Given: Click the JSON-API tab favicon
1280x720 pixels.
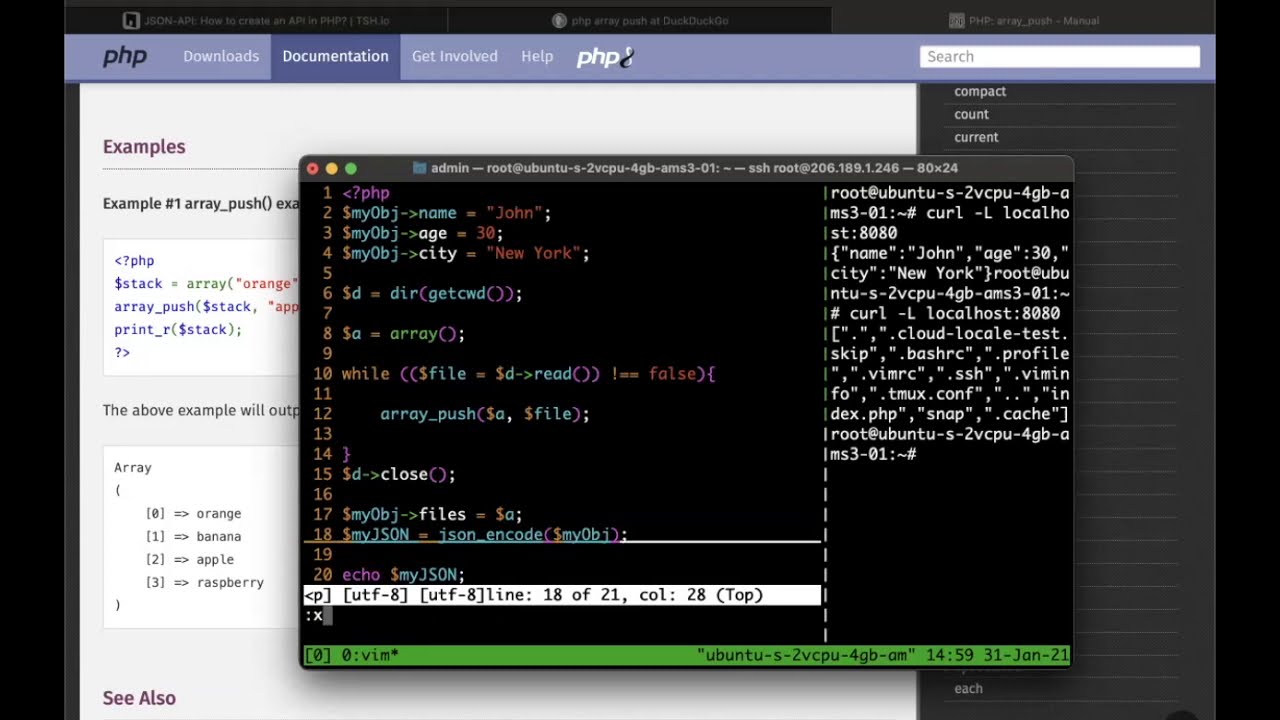Looking at the screenshot, I should coord(131,20).
